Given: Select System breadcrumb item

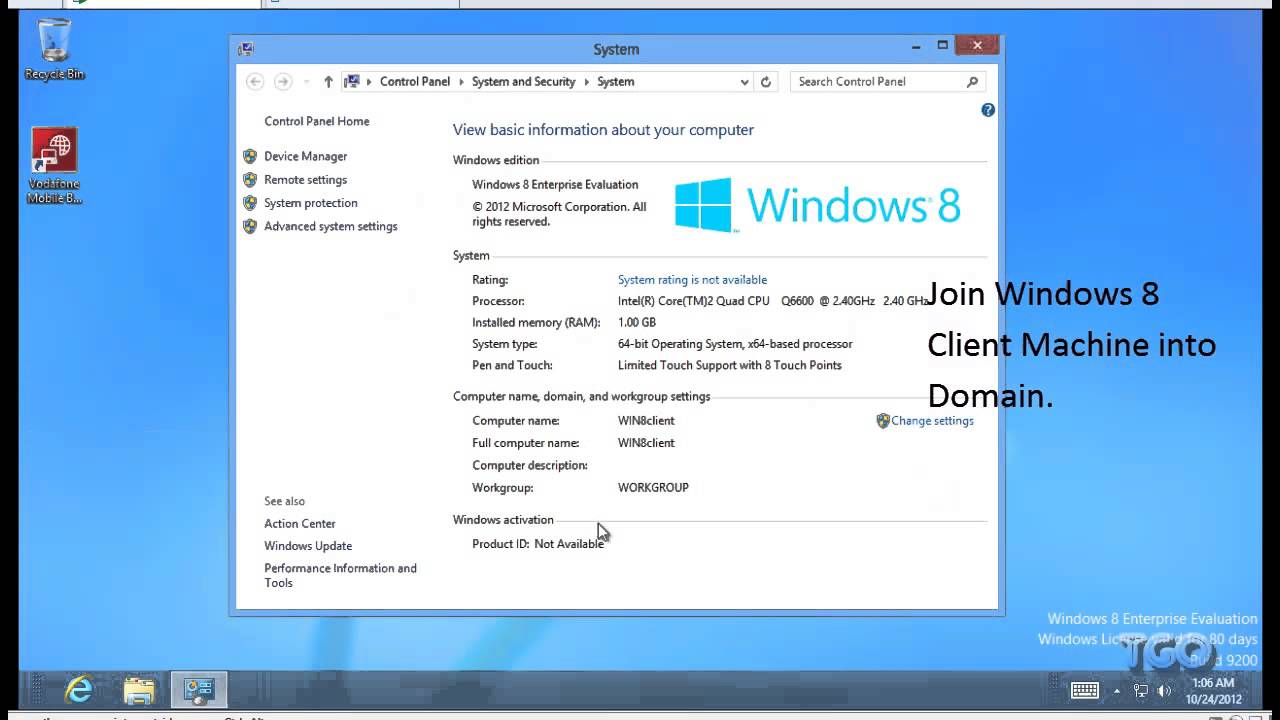Looking at the screenshot, I should click(616, 82).
